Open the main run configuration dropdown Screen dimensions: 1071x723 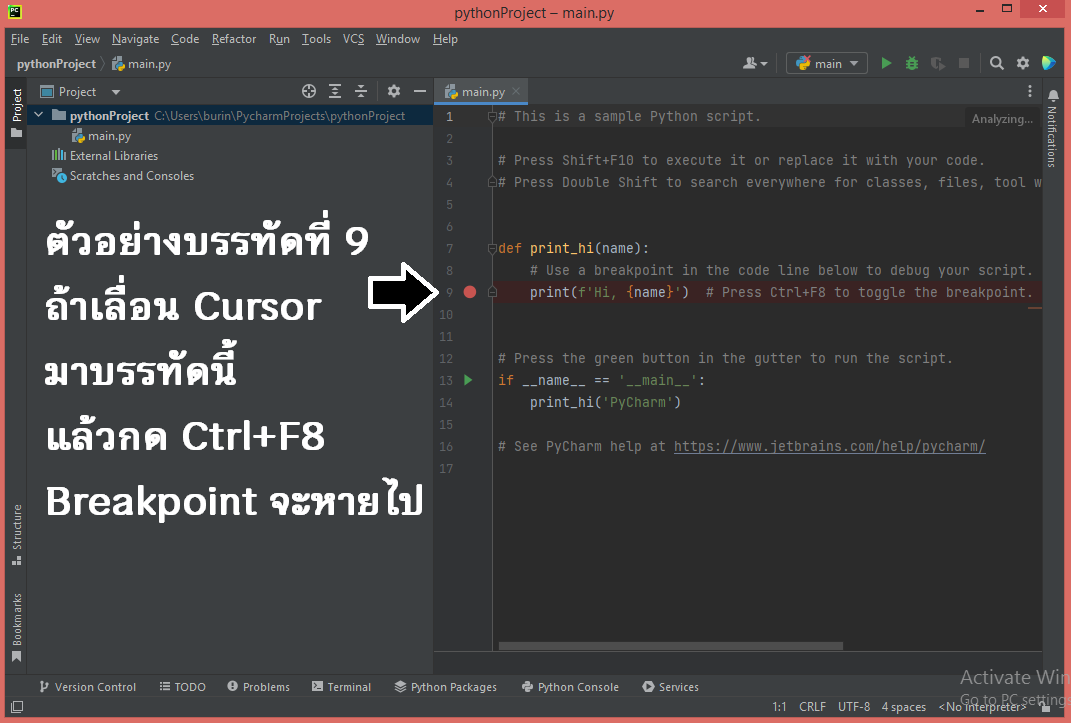pyautogui.click(x=826, y=63)
